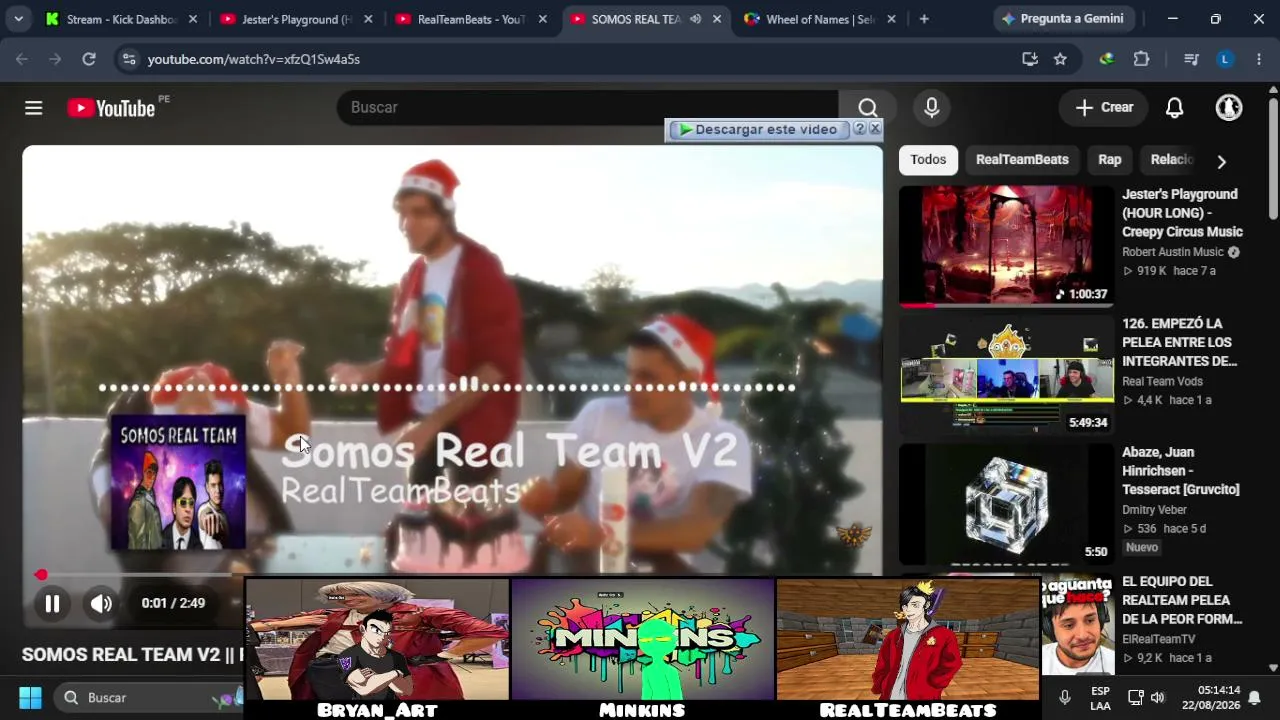Click the Real Team Vods channel name
This screenshot has height=720, width=1280.
pos(1162,381)
